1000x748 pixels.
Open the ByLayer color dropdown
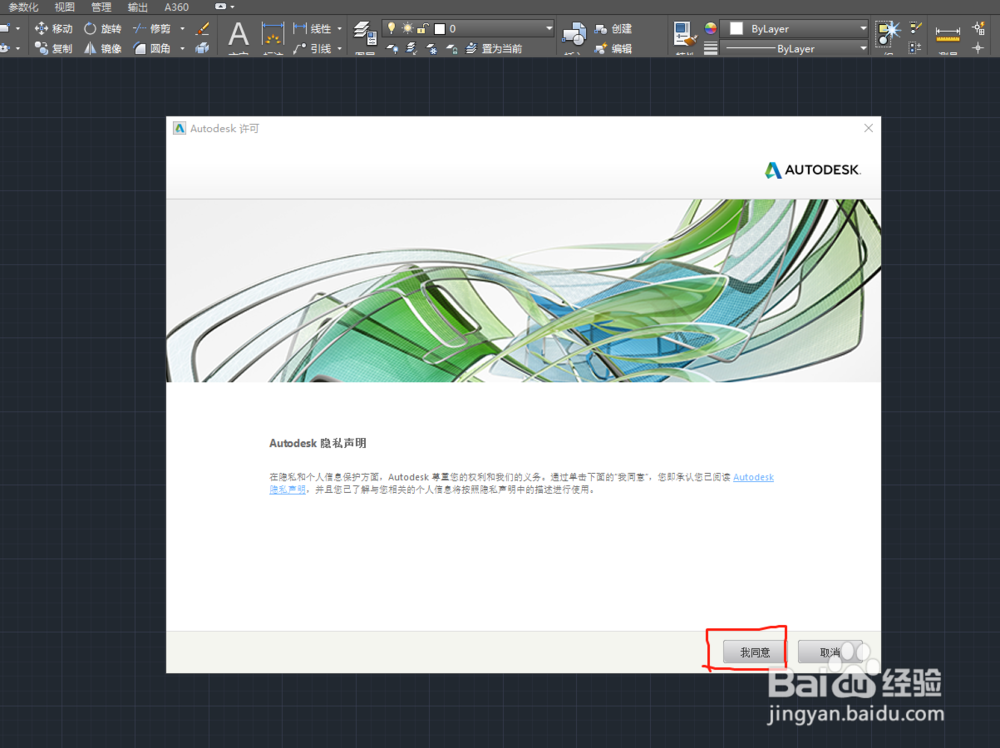click(864, 29)
